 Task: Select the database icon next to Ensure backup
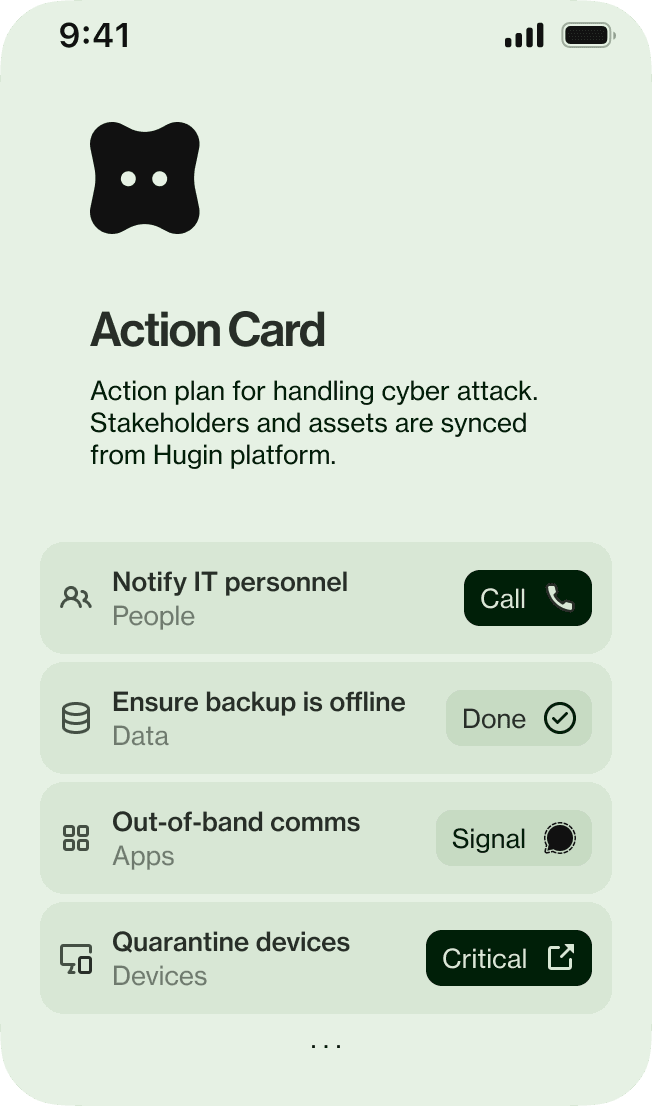coord(76,718)
